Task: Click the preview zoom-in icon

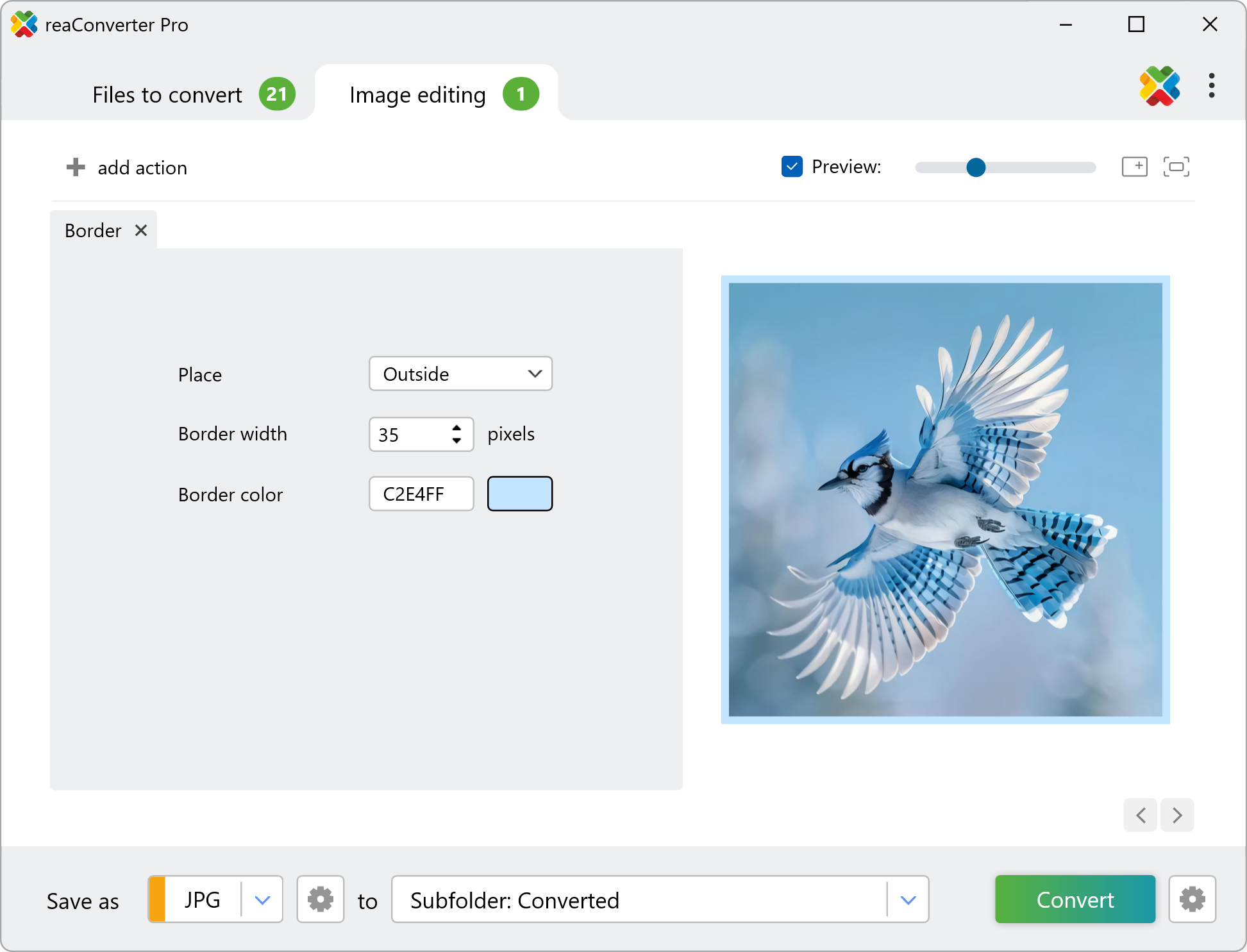Action: click(1134, 167)
